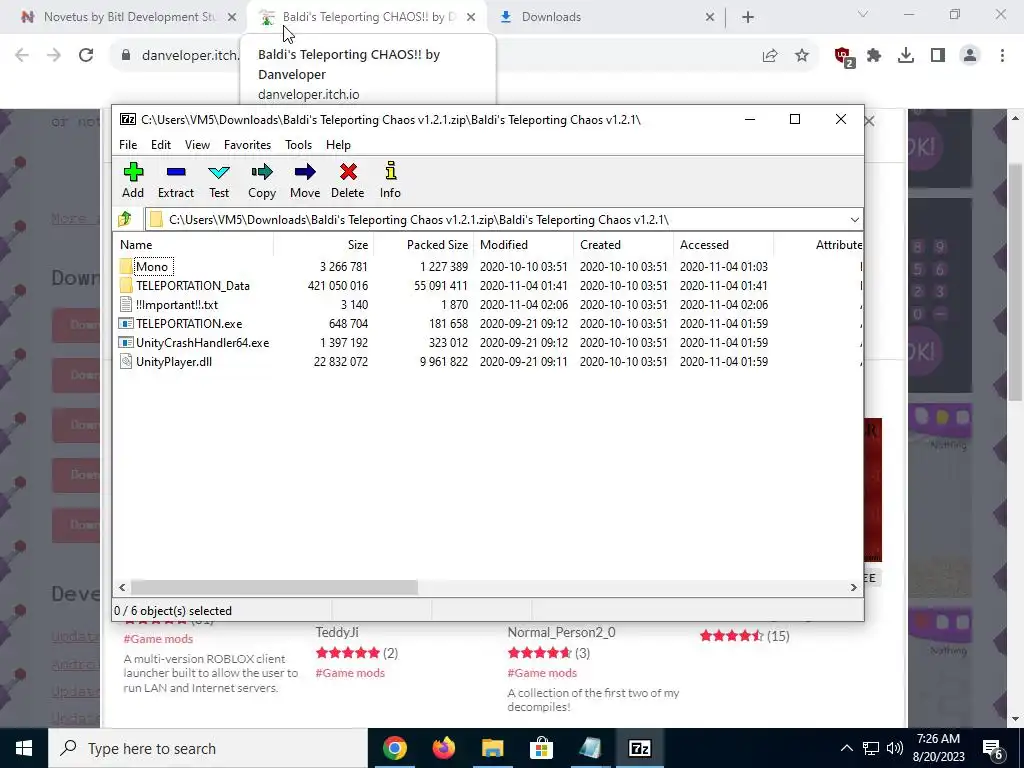Click the browser back arrow

click(x=22, y=56)
